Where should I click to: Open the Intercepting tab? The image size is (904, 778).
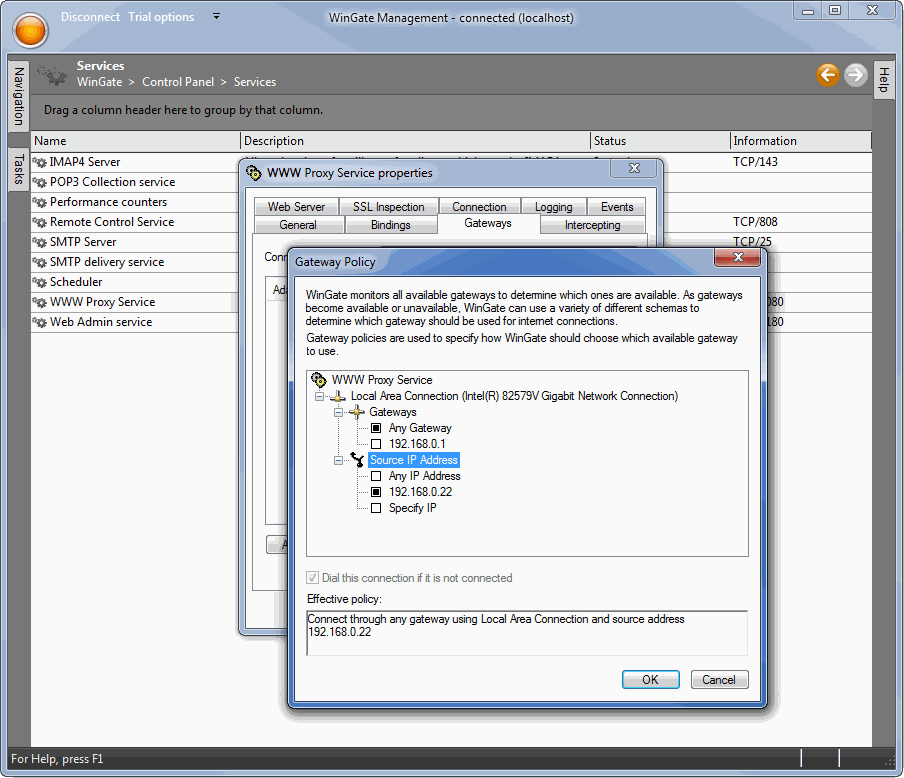click(593, 224)
